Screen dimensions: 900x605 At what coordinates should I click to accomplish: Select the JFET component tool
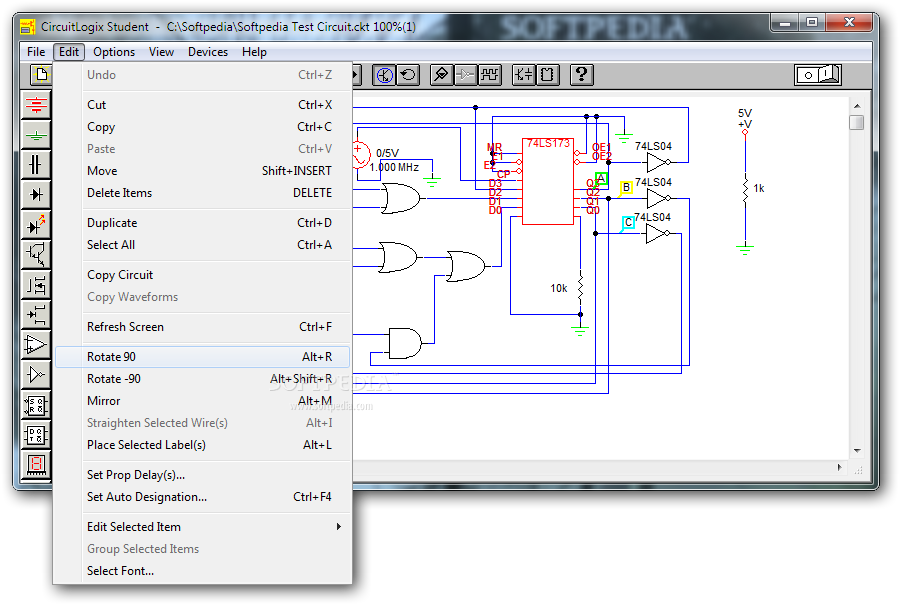click(x=36, y=314)
